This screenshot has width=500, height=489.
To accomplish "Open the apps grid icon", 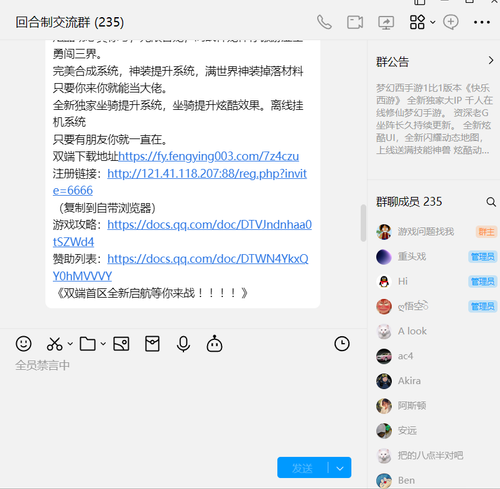I will [x=417, y=22].
